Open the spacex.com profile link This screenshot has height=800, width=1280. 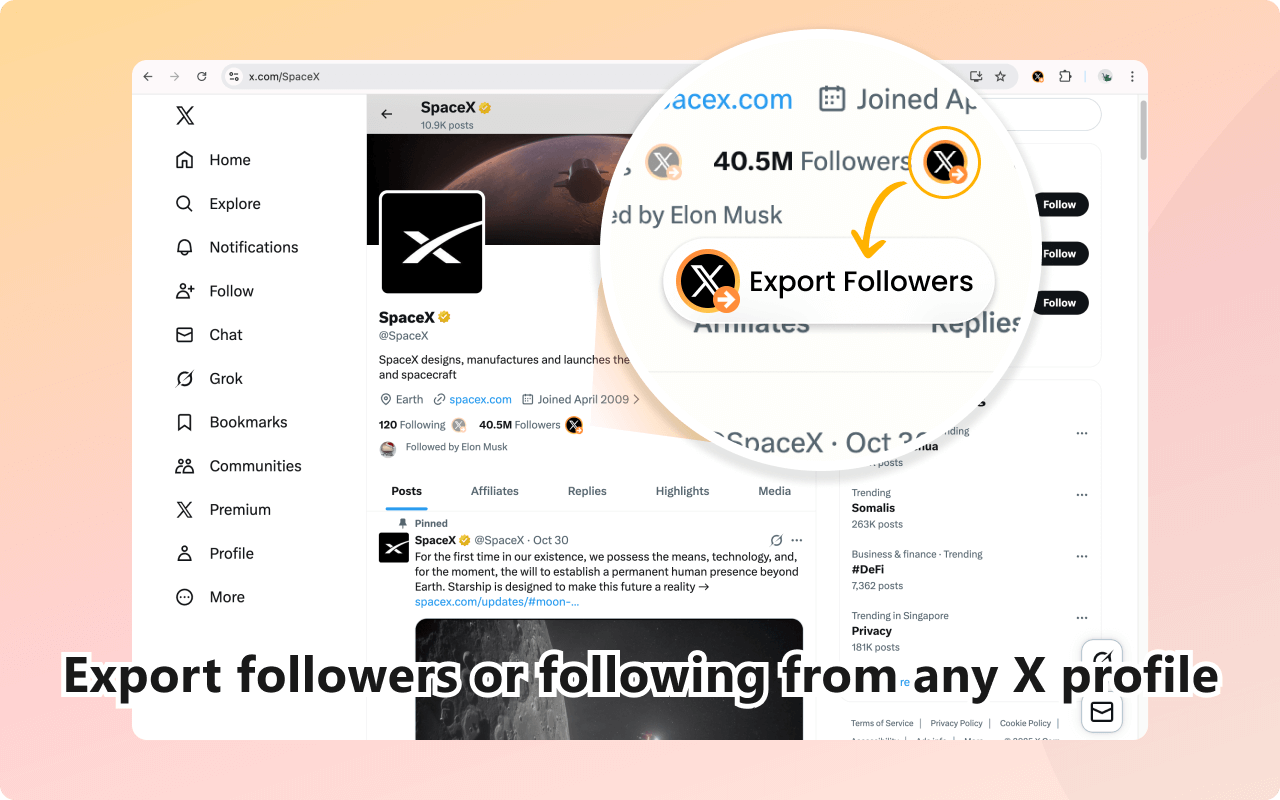480,399
